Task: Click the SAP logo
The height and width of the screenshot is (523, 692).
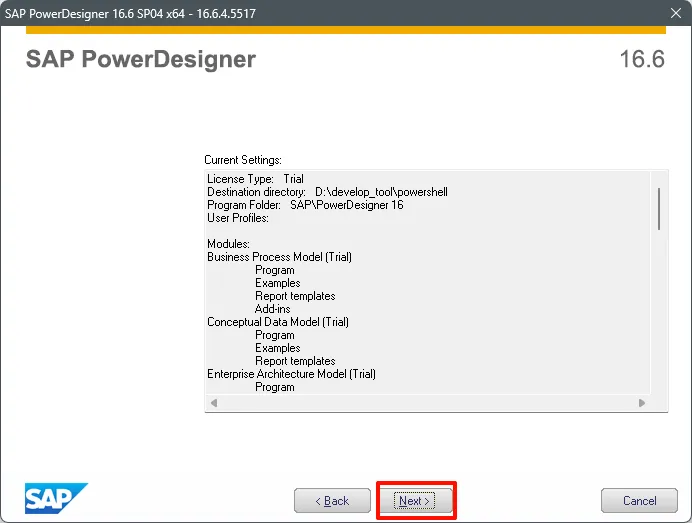Action: pos(56,498)
